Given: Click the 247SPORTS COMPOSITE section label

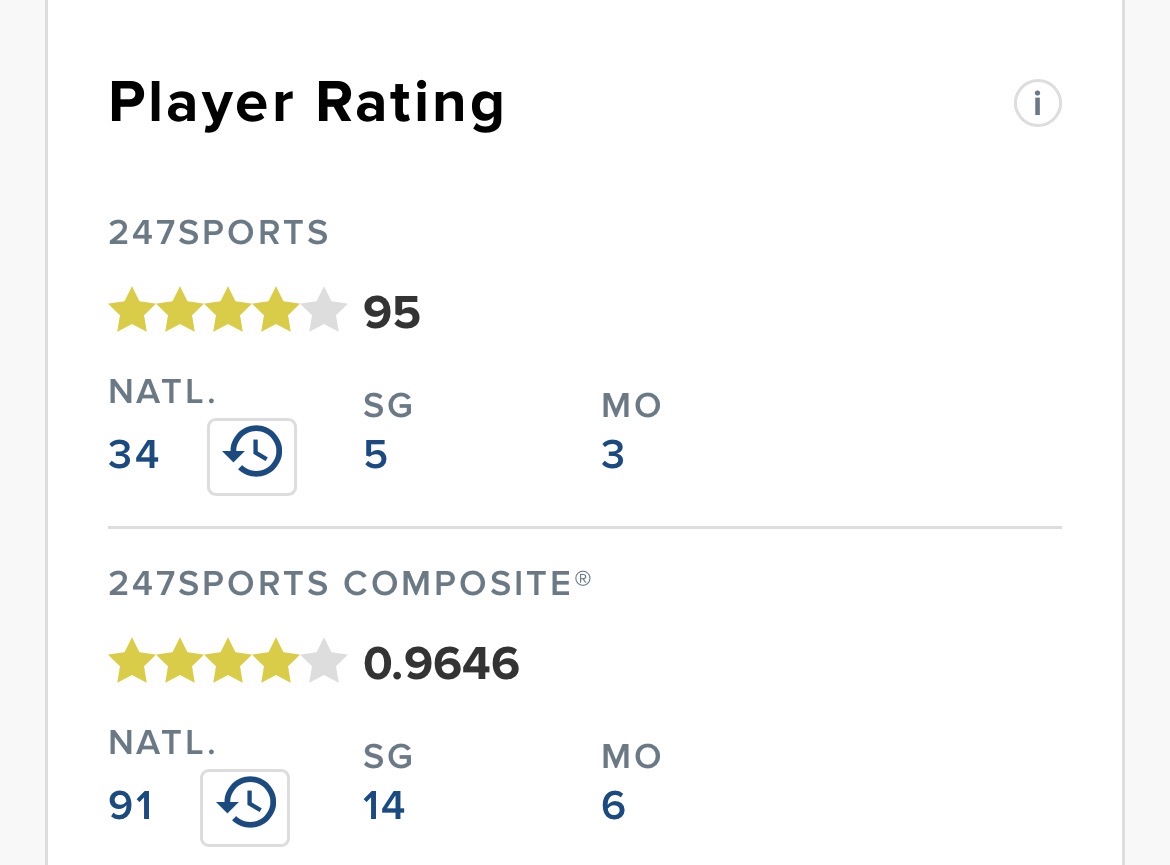Looking at the screenshot, I should [x=349, y=583].
